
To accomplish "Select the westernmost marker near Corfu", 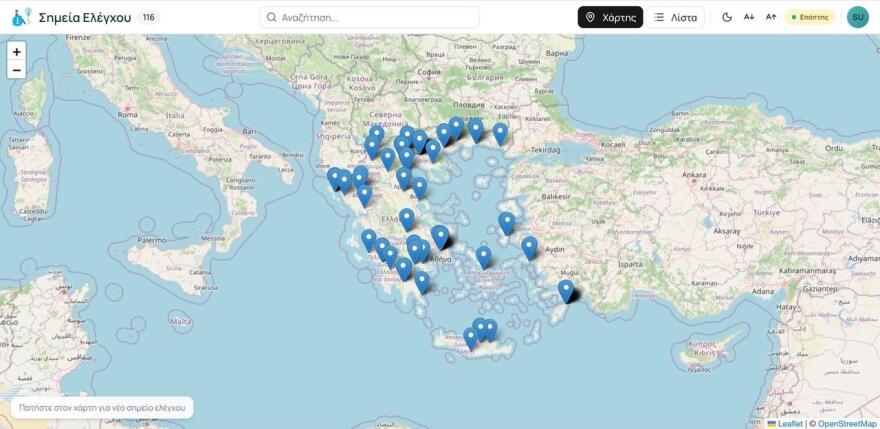I will 334,179.
